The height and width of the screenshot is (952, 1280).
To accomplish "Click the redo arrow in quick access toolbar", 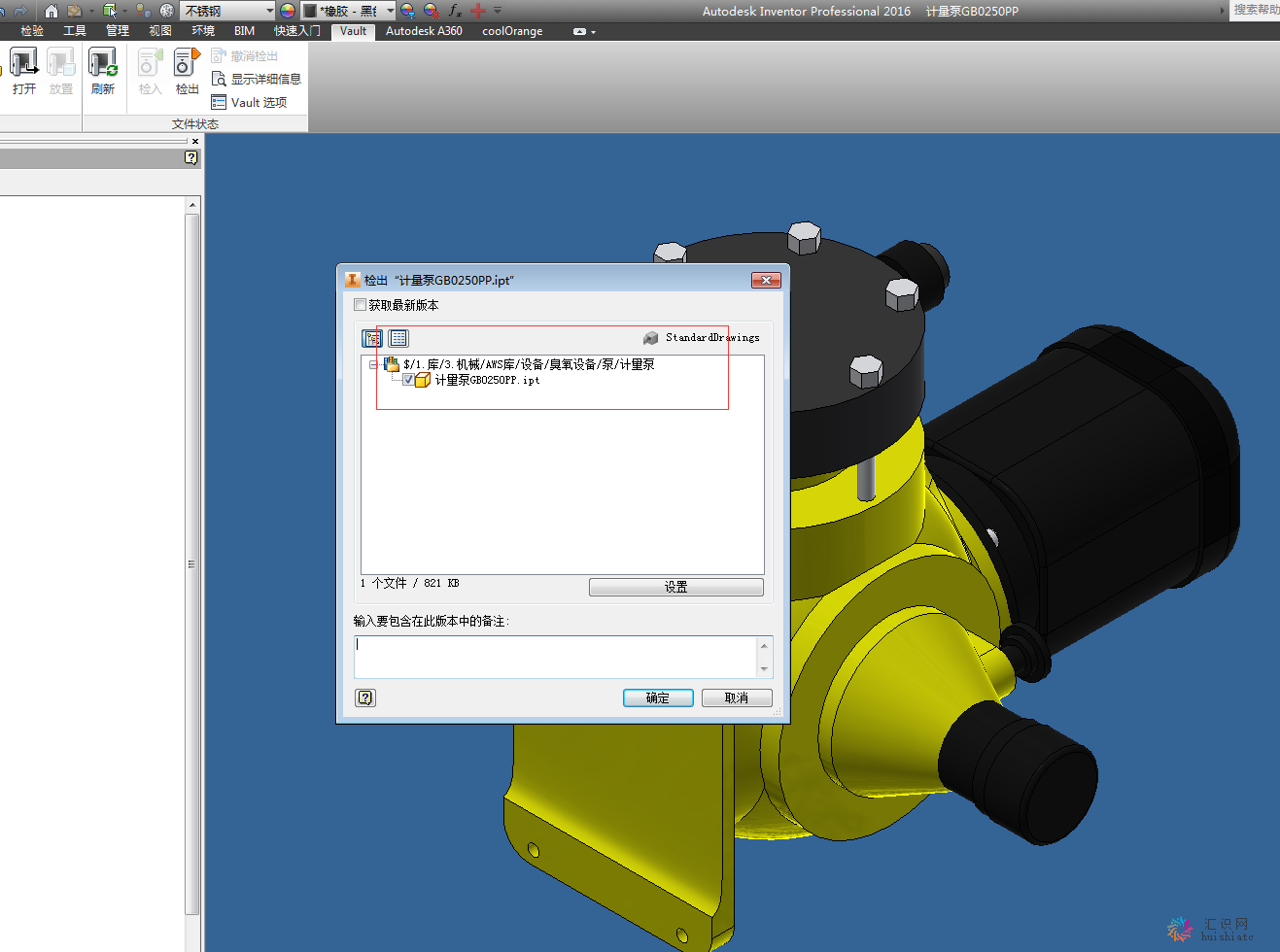I will tap(20, 11).
